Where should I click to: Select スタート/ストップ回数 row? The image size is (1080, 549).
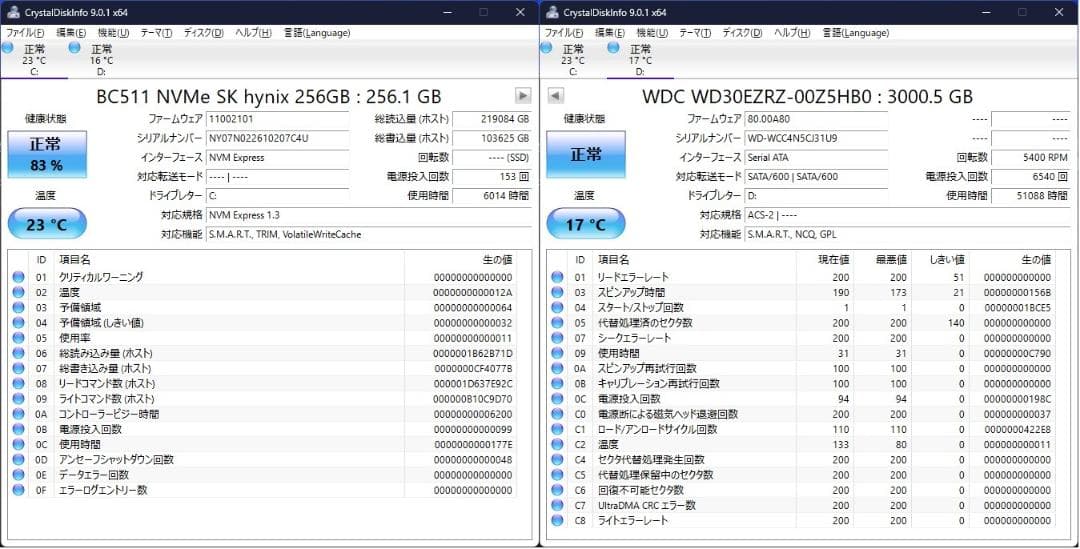802,307
